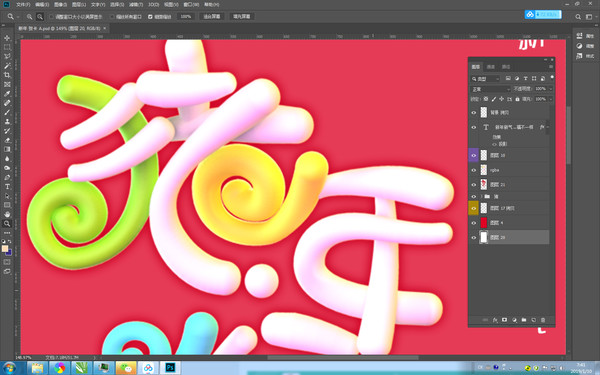
Task: Select the Rectangular Marquee tool
Action: pos(7,47)
